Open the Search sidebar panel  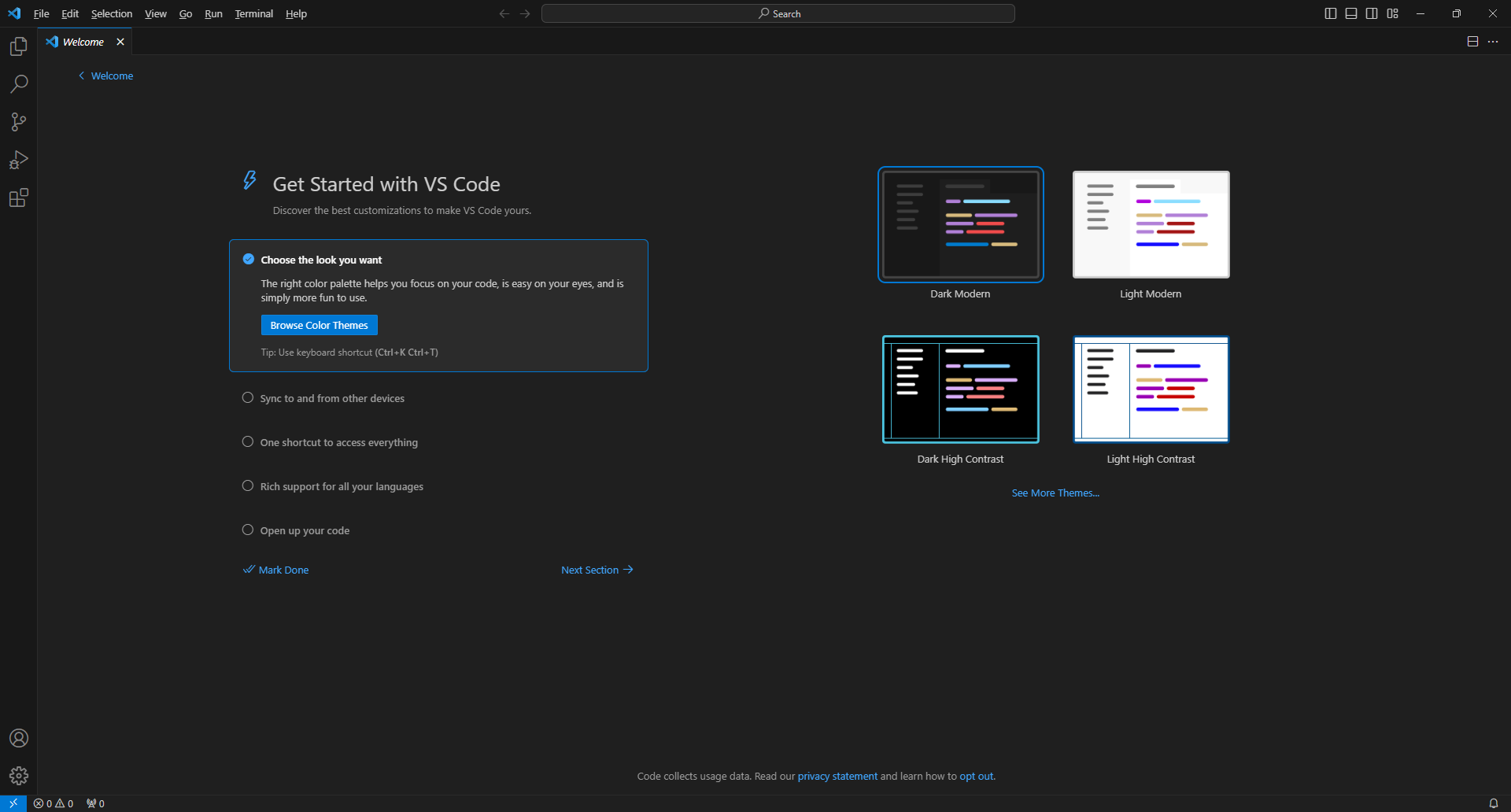18,83
